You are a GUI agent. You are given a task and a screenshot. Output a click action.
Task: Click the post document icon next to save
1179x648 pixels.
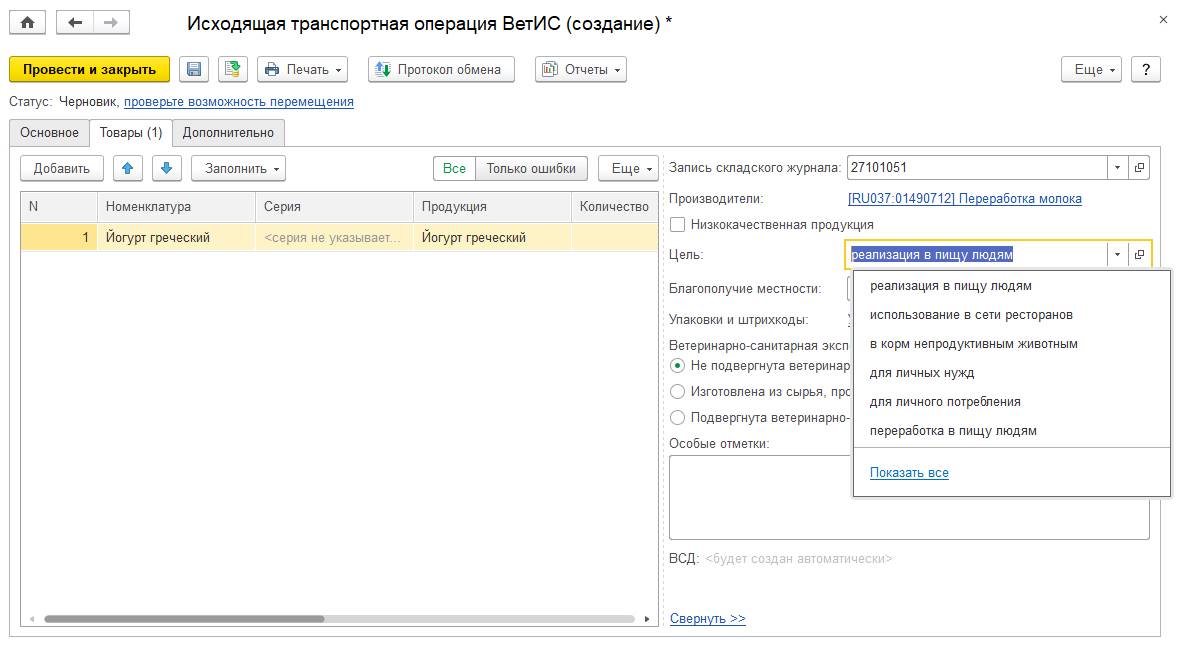point(232,69)
